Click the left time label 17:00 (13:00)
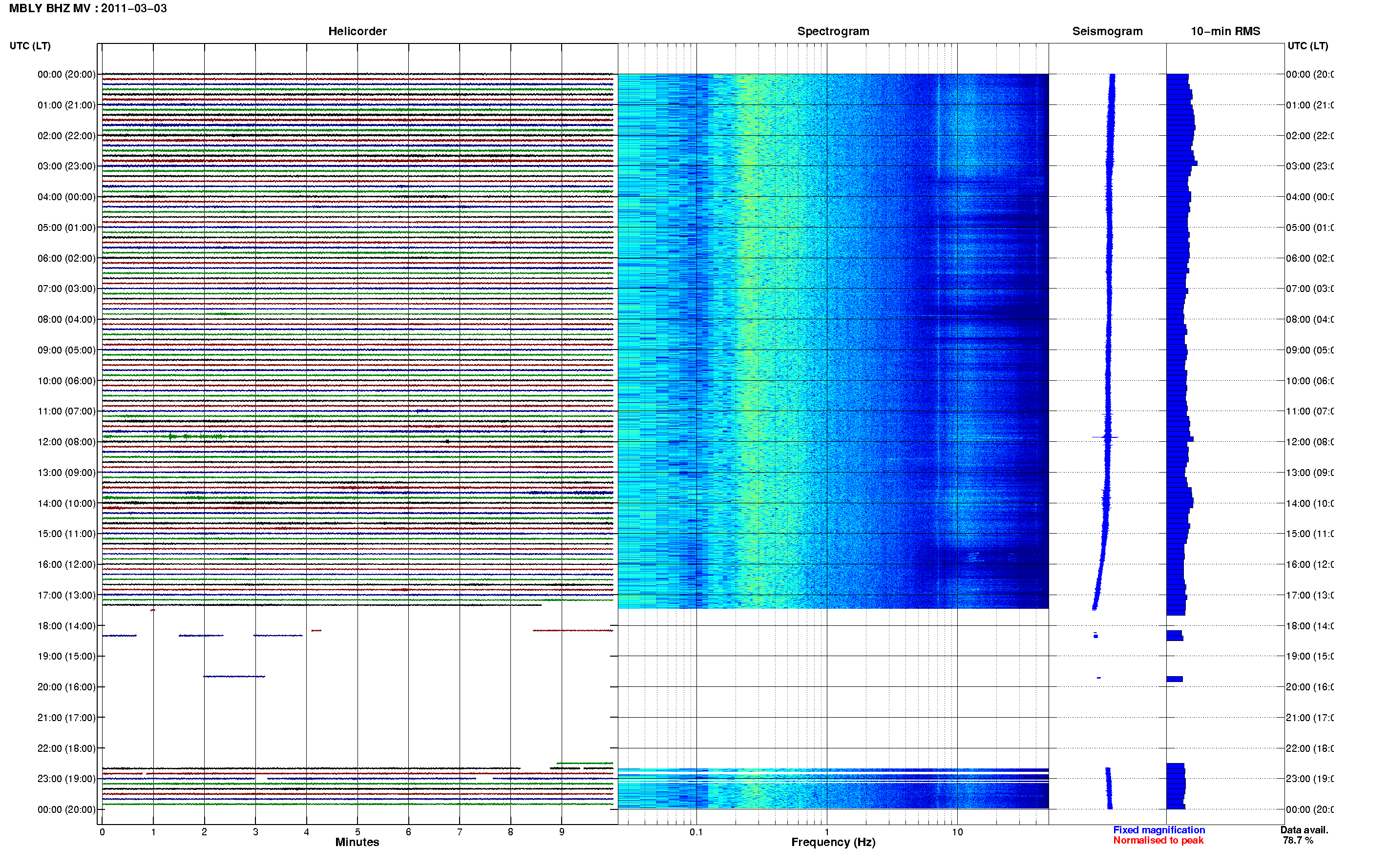Viewport: 1389px width, 868px height. (66, 595)
